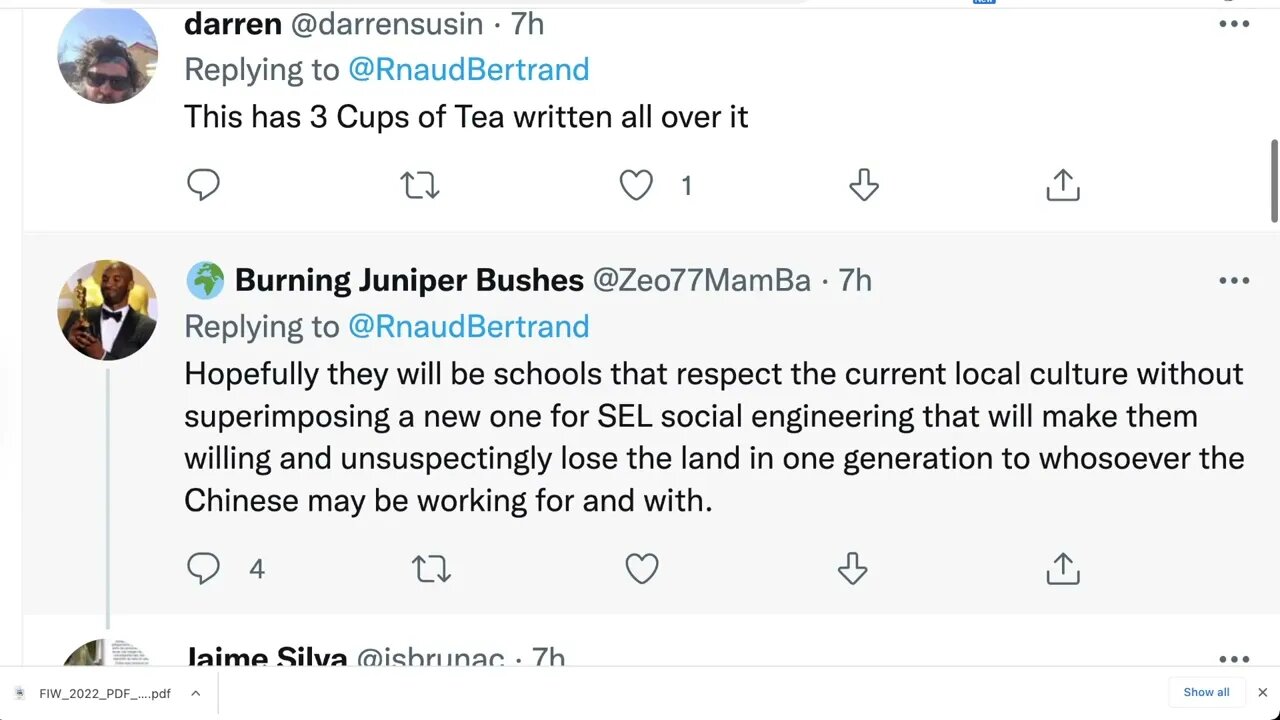The image size is (1280, 720).
Task: Like Burning Juniper Bushes tweet
Action: (x=642, y=568)
